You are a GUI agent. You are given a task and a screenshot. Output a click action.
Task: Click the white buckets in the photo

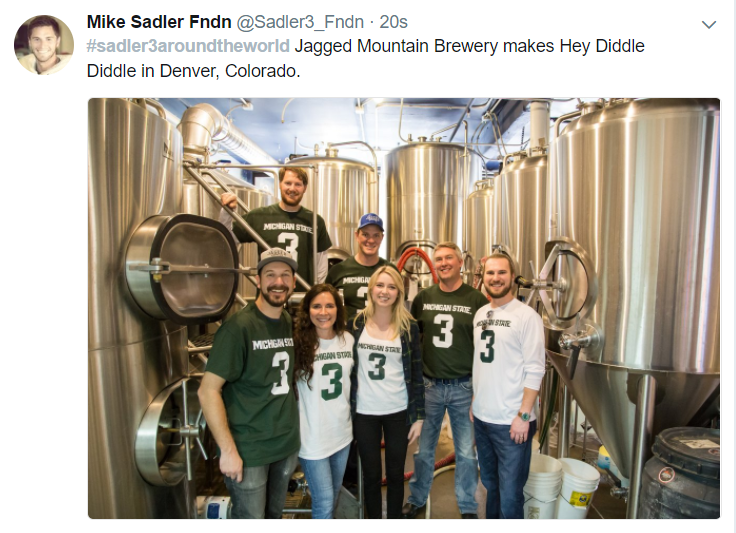click(561, 487)
